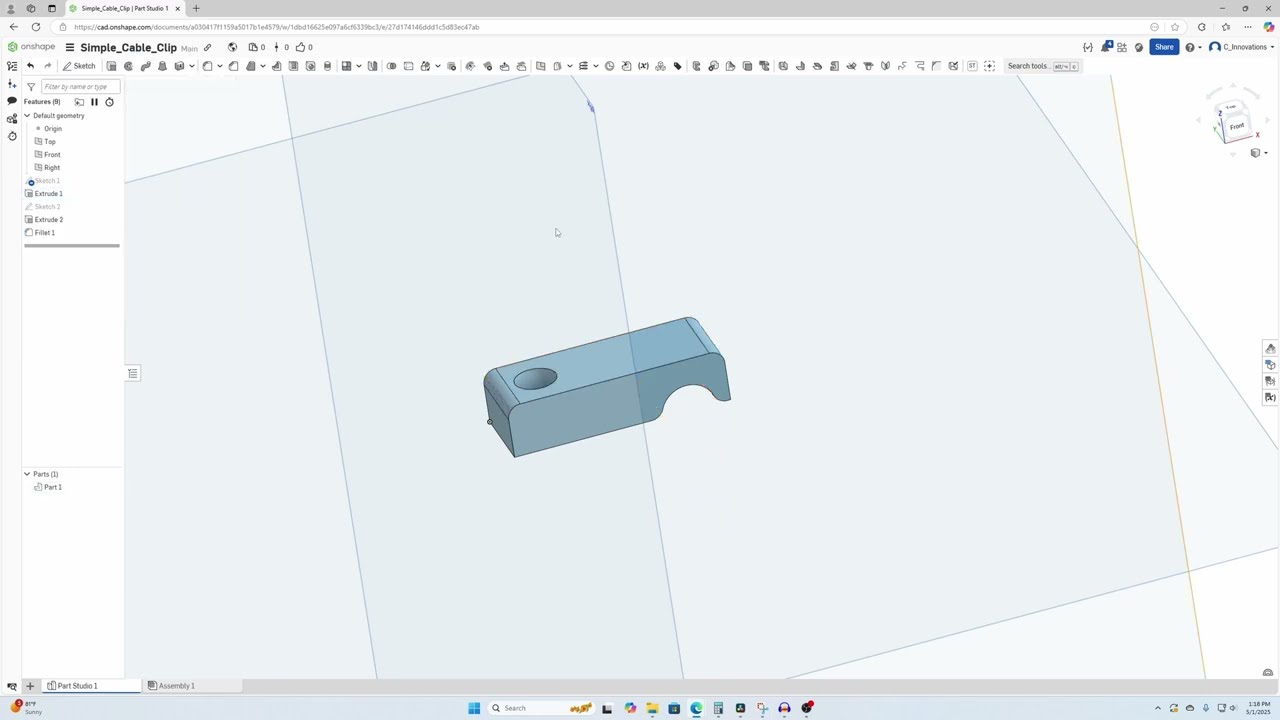Open the notifications bell
The height and width of the screenshot is (720, 1280).
point(1106,47)
